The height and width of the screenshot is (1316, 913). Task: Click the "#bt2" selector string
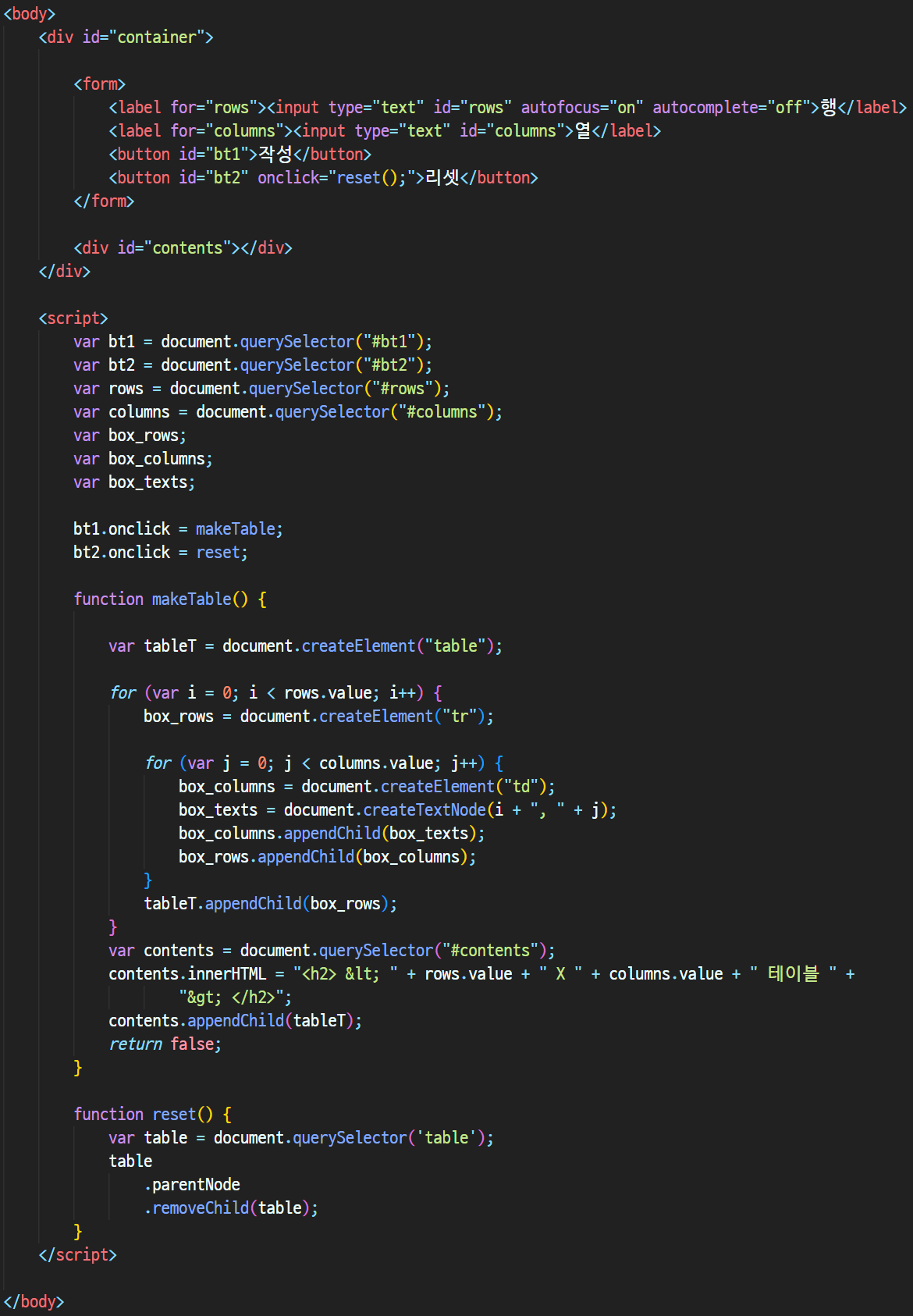389,365
